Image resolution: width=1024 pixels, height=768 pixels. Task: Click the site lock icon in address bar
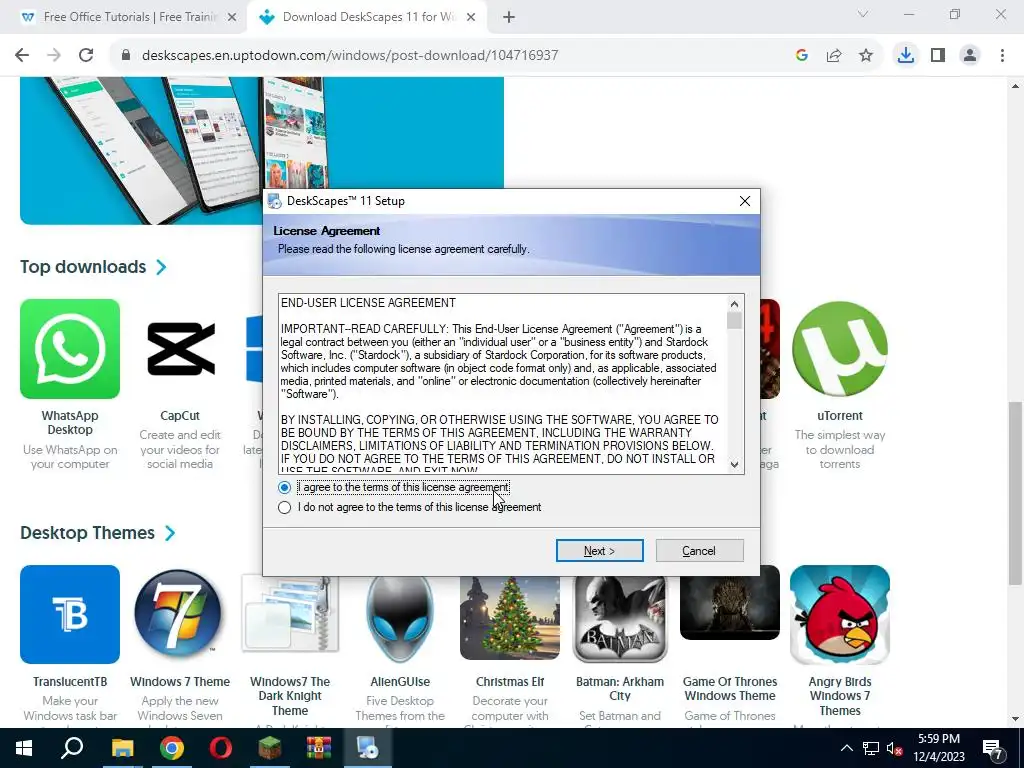126,56
